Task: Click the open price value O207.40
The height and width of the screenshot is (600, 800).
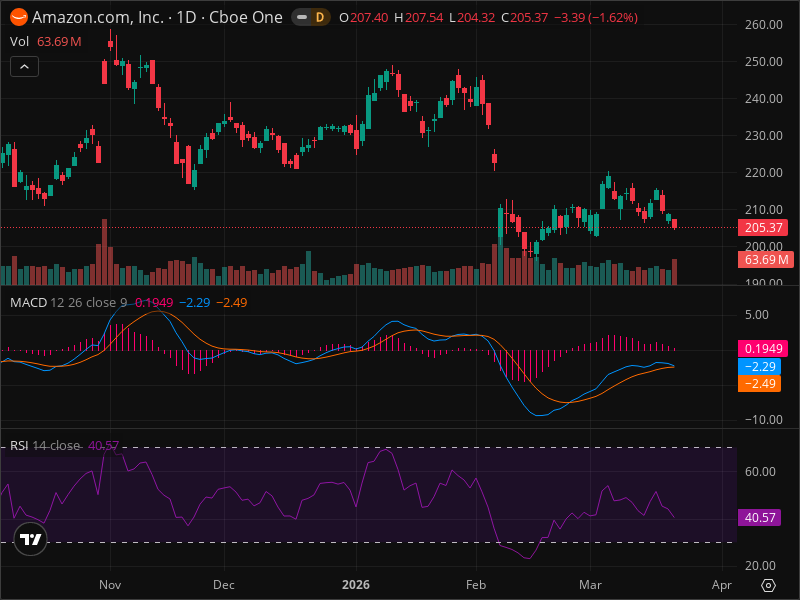Action: (x=364, y=18)
